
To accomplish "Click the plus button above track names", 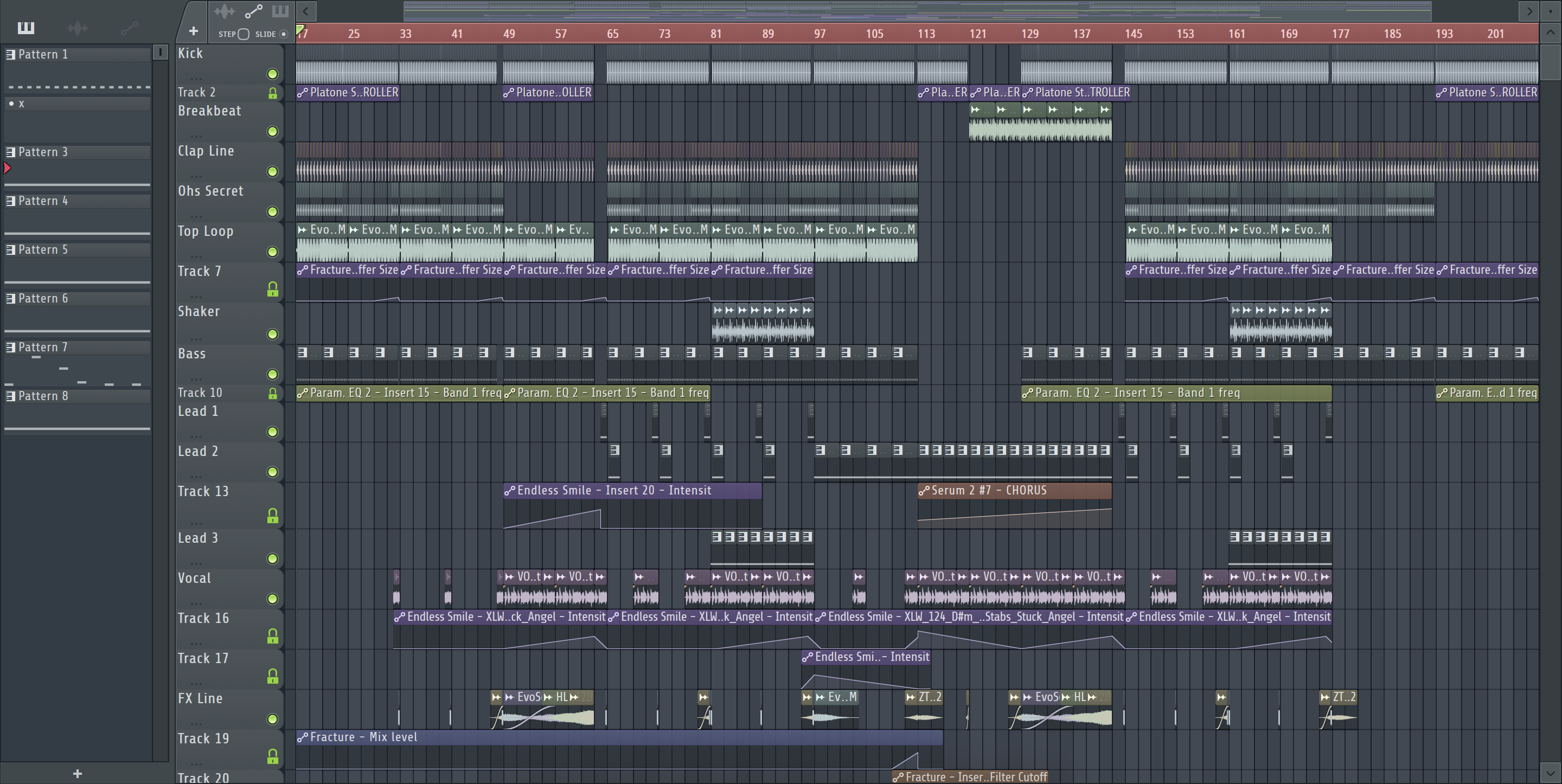I will (x=194, y=31).
